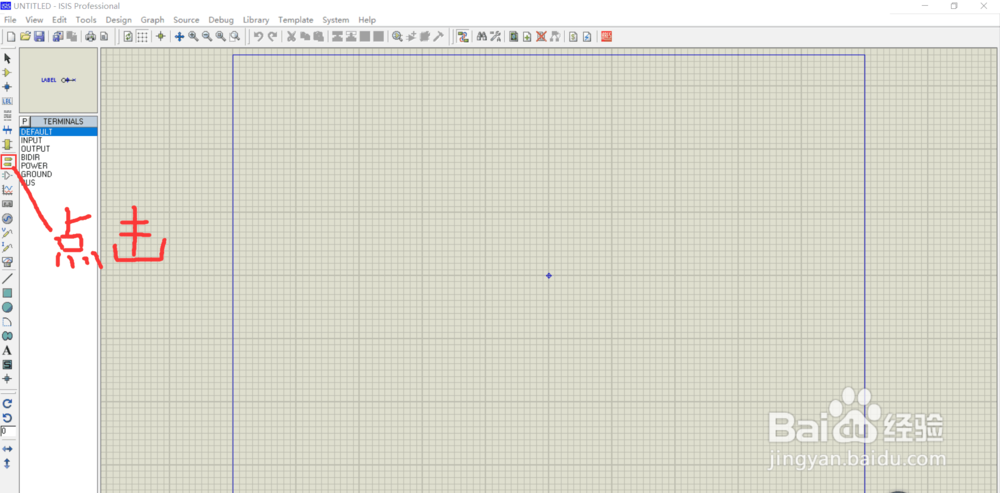Viewport: 1000px width, 493px height.
Task: Select the Buses Mode tool
Action: coord(8,130)
